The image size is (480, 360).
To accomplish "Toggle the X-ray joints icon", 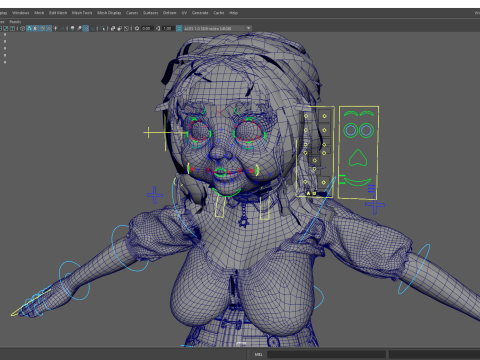I will click(126, 28).
